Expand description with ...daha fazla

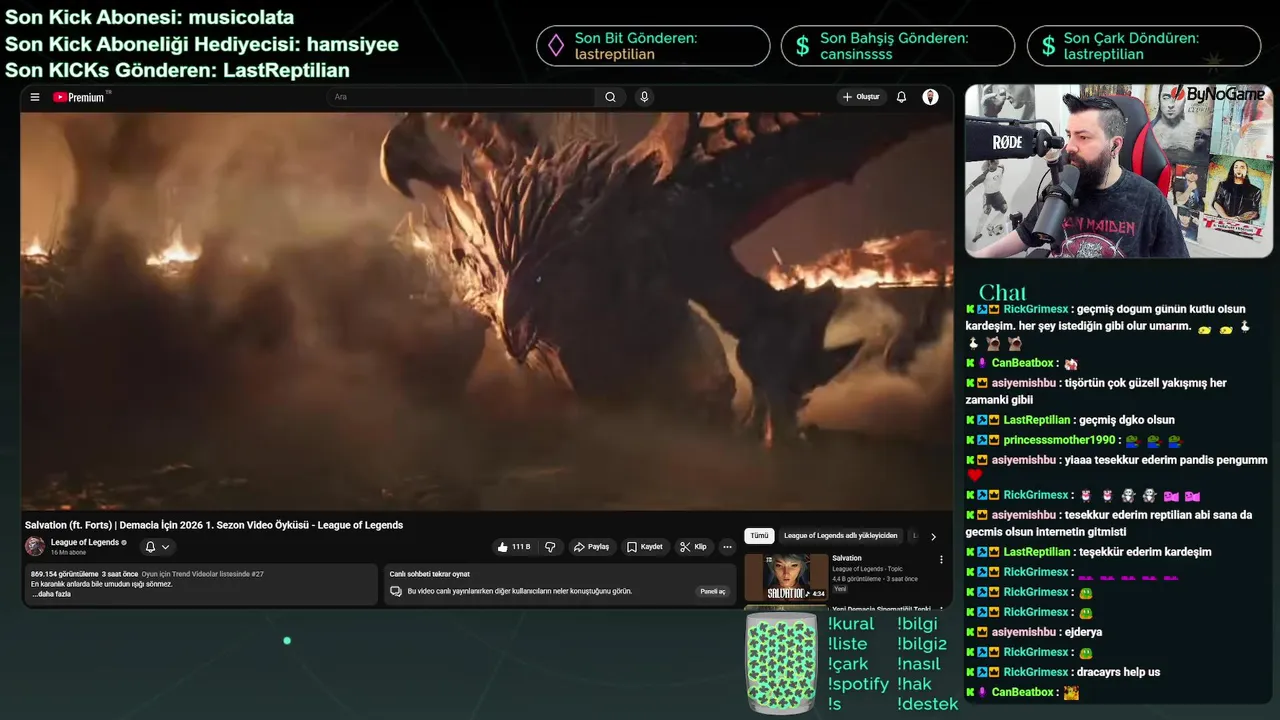(51, 594)
